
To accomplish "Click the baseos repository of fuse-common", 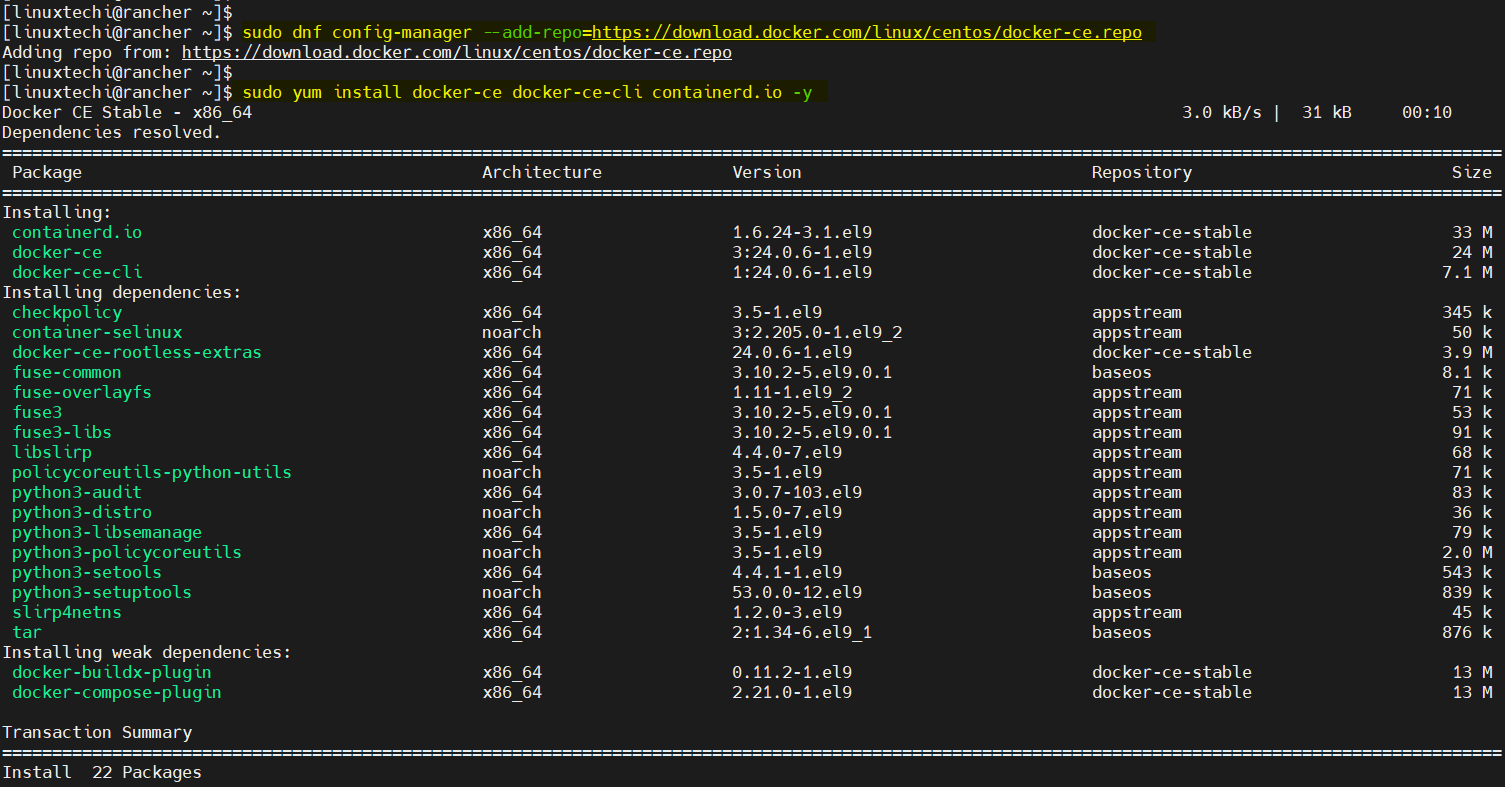I will pyautogui.click(x=1122, y=372).
